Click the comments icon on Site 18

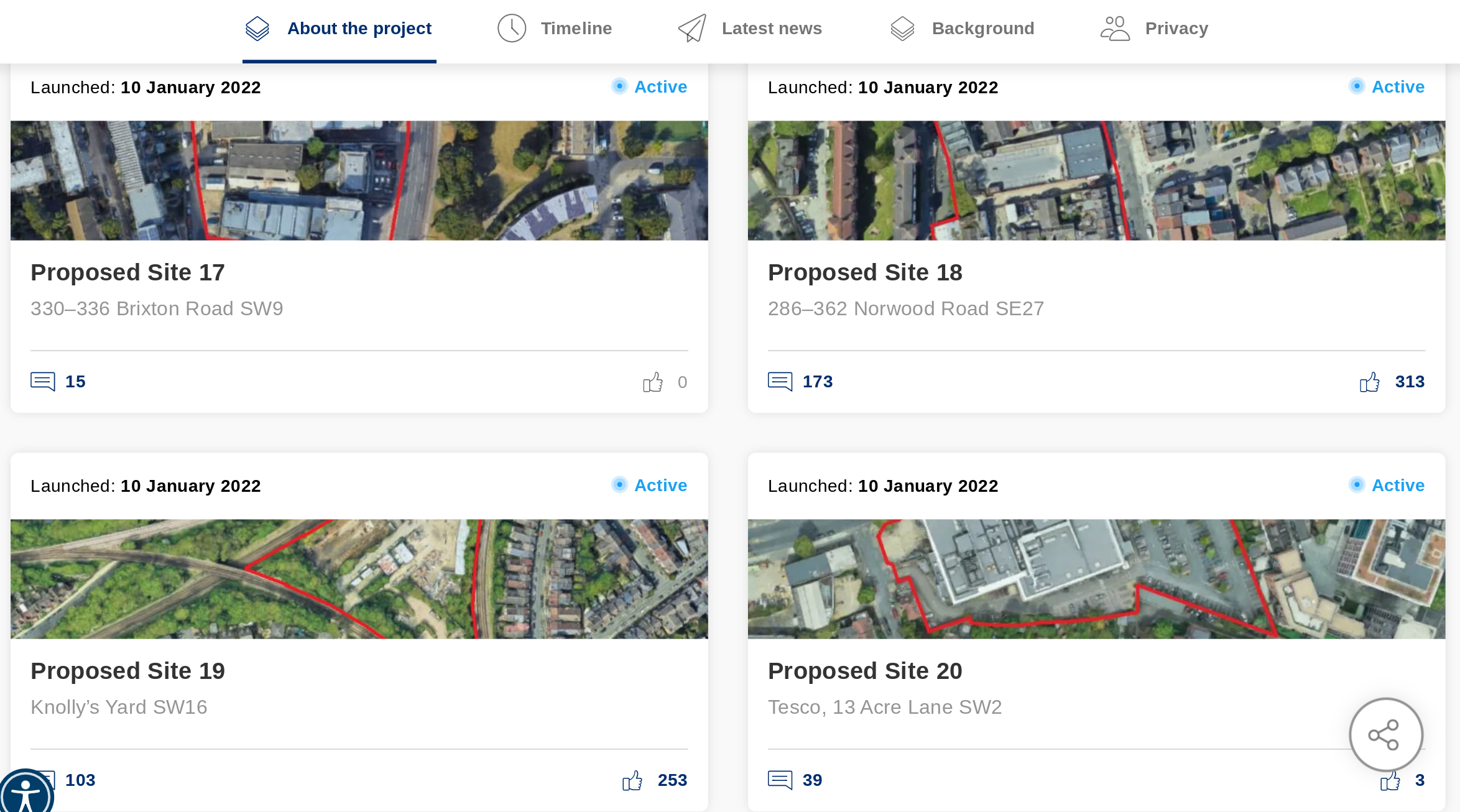coord(780,381)
